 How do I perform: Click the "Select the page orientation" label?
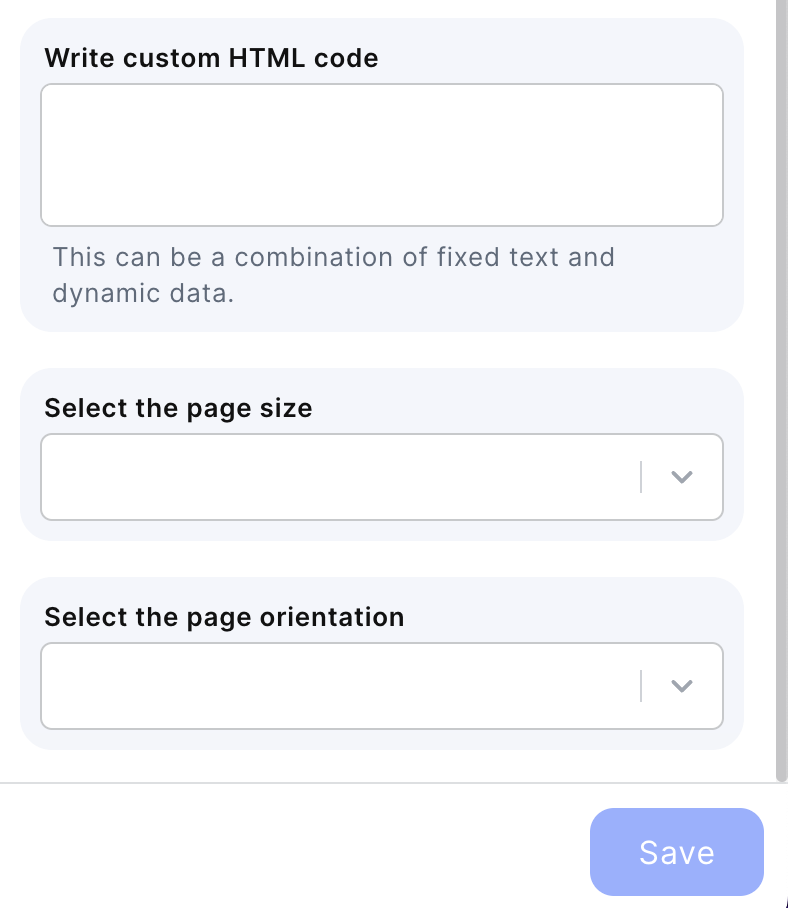click(x=224, y=617)
